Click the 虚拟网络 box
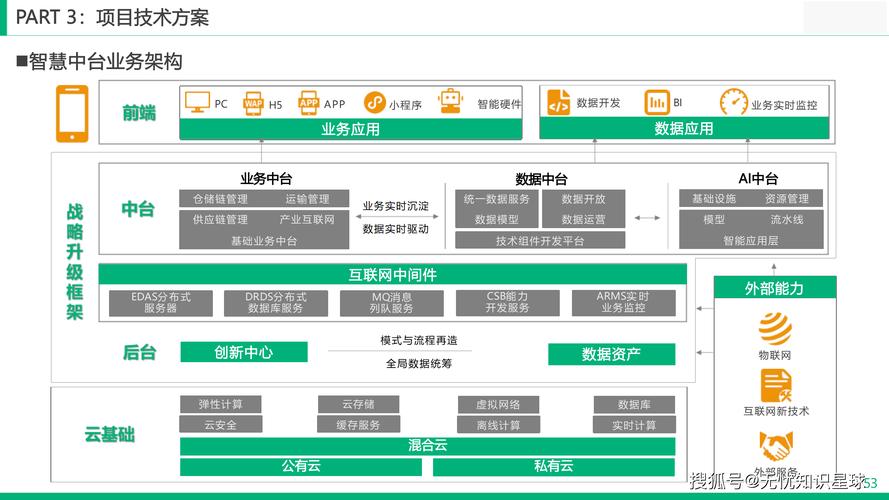889x500 pixels. (498, 405)
